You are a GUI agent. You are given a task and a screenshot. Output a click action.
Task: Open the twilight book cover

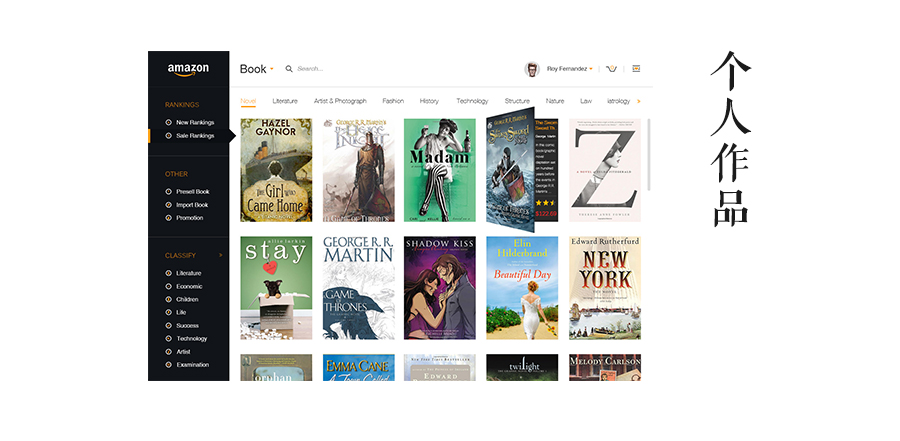click(522, 368)
